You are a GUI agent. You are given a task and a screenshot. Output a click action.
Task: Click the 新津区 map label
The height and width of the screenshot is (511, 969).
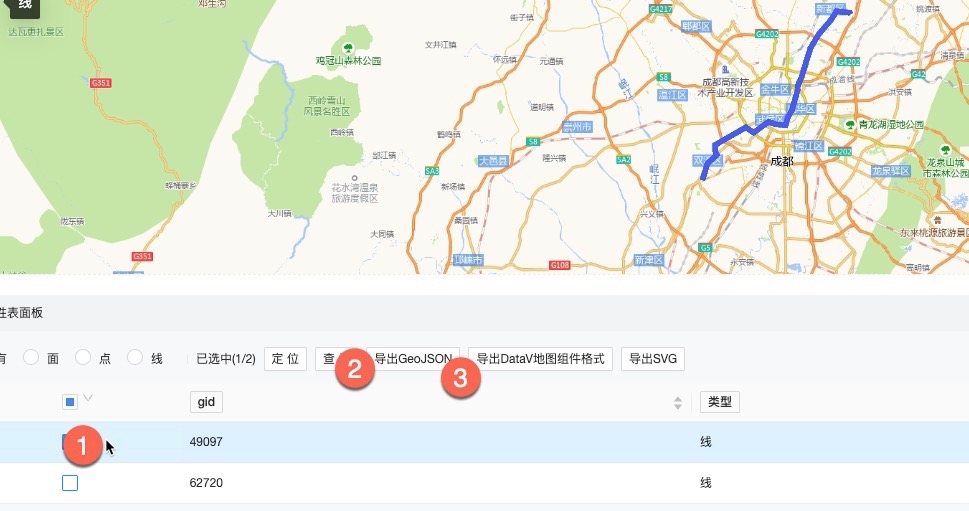[648, 260]
